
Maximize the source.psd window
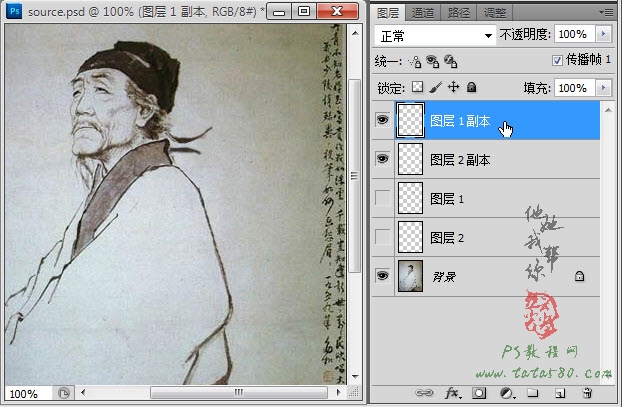point(304,12)
